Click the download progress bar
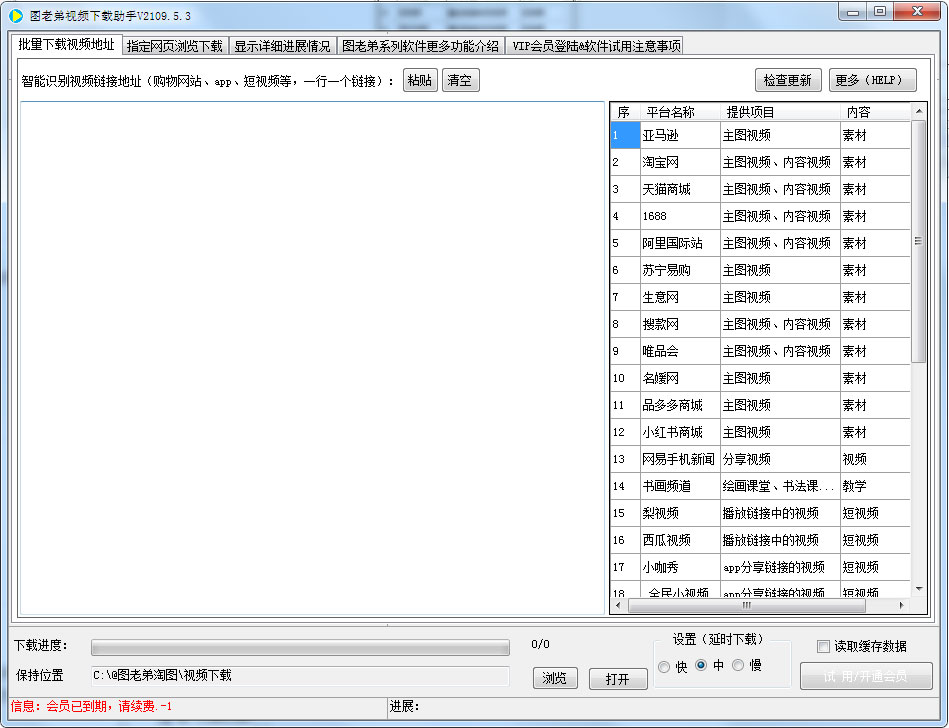Screen dimensions: 949x728 (300, 647)
